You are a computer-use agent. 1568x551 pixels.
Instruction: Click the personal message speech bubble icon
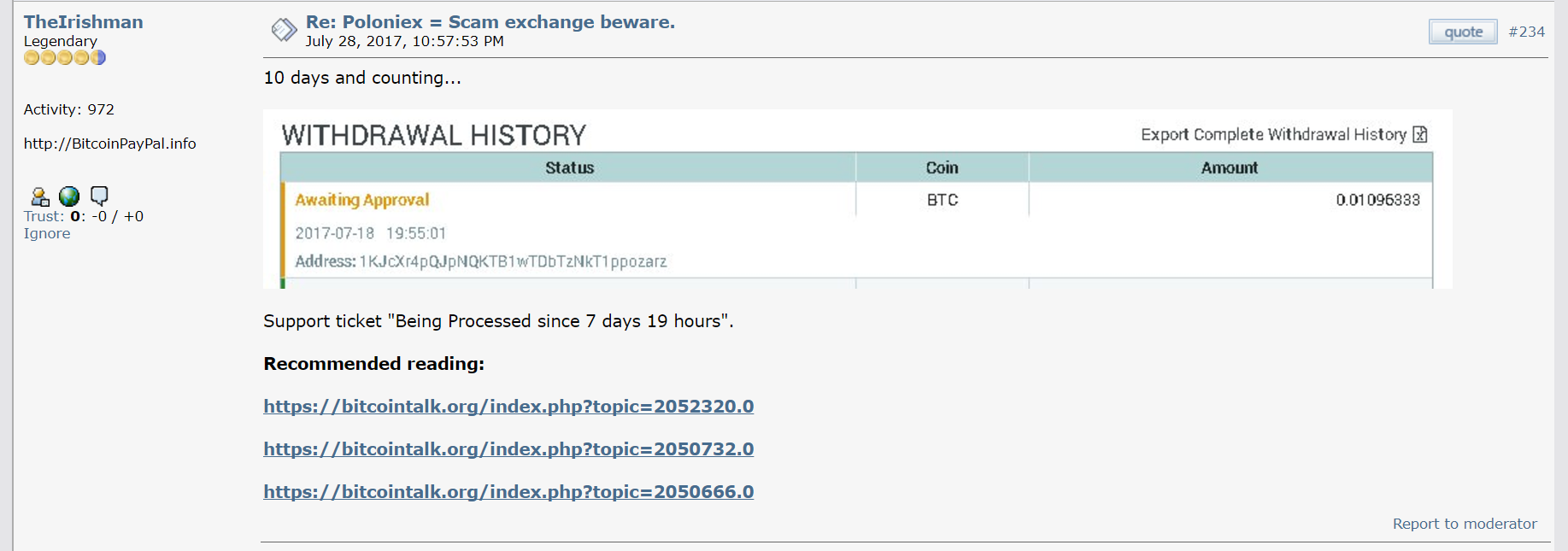99,196
